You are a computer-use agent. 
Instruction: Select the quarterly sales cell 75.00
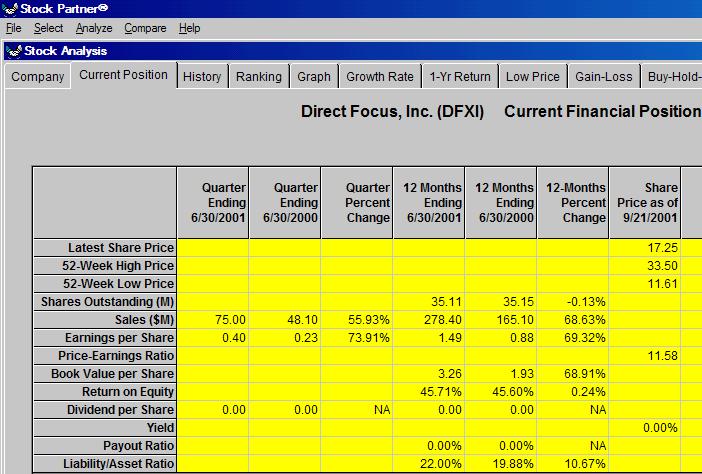[213, 320]
